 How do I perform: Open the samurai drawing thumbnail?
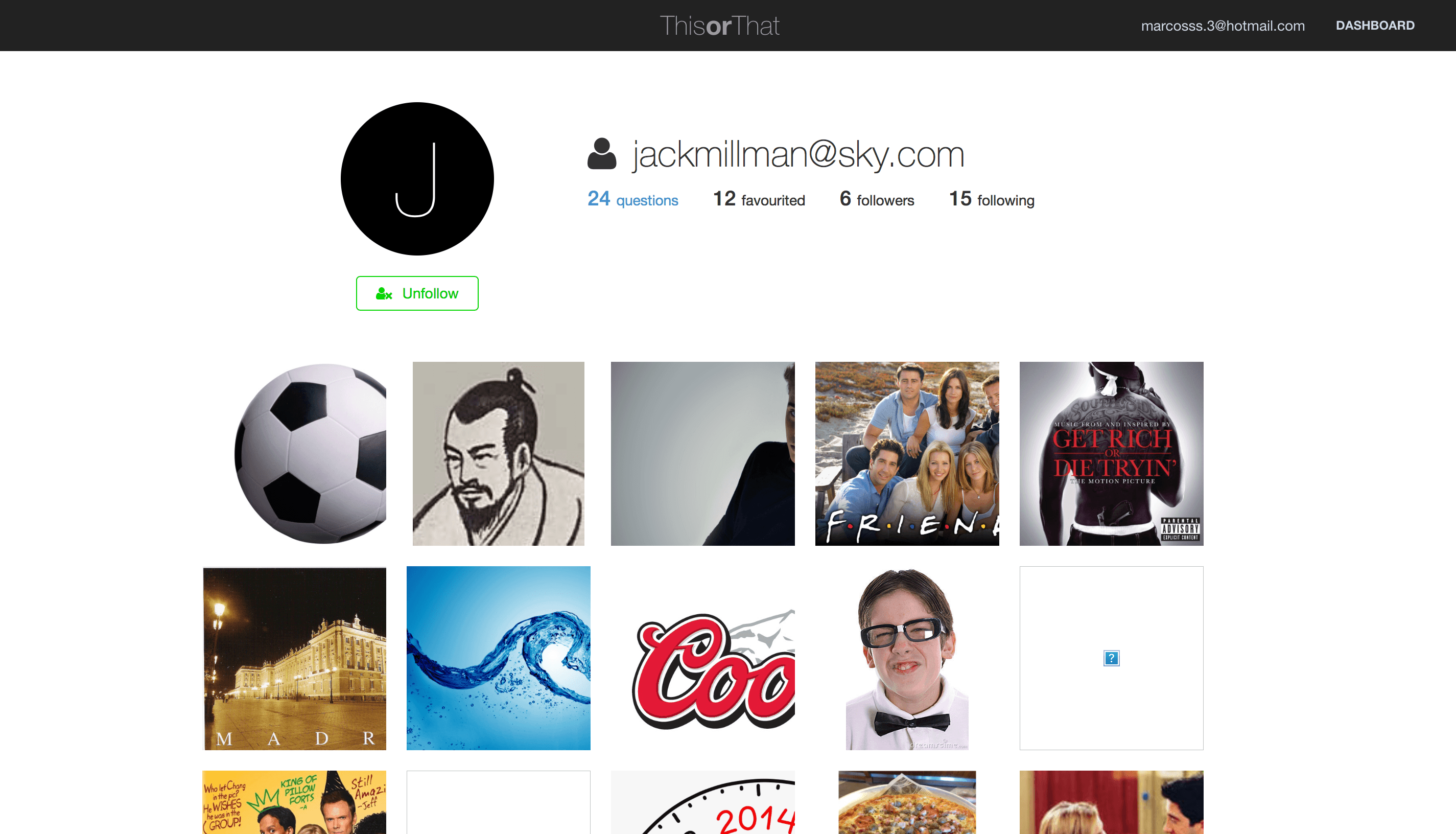[x=498, y=453]
